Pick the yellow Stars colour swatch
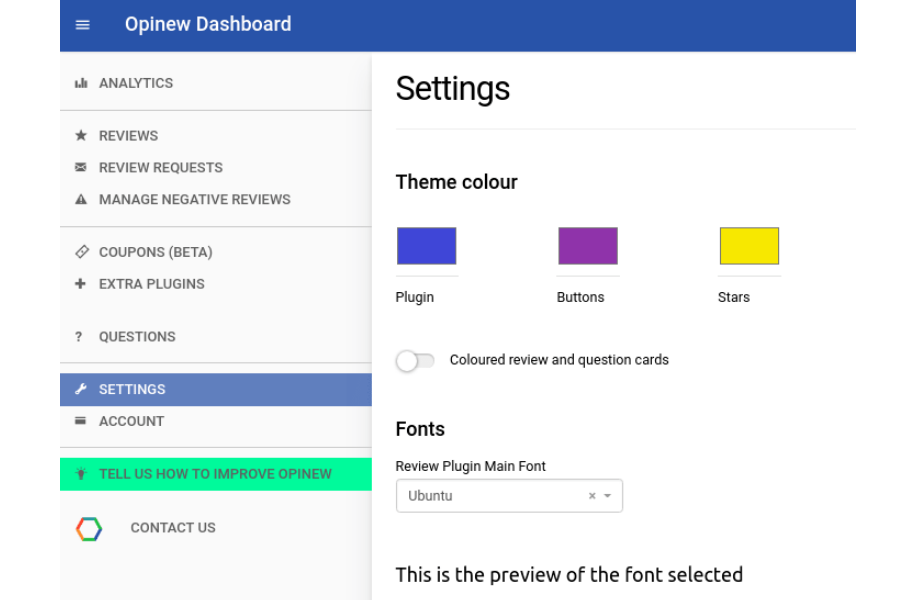 click(749, 246)
